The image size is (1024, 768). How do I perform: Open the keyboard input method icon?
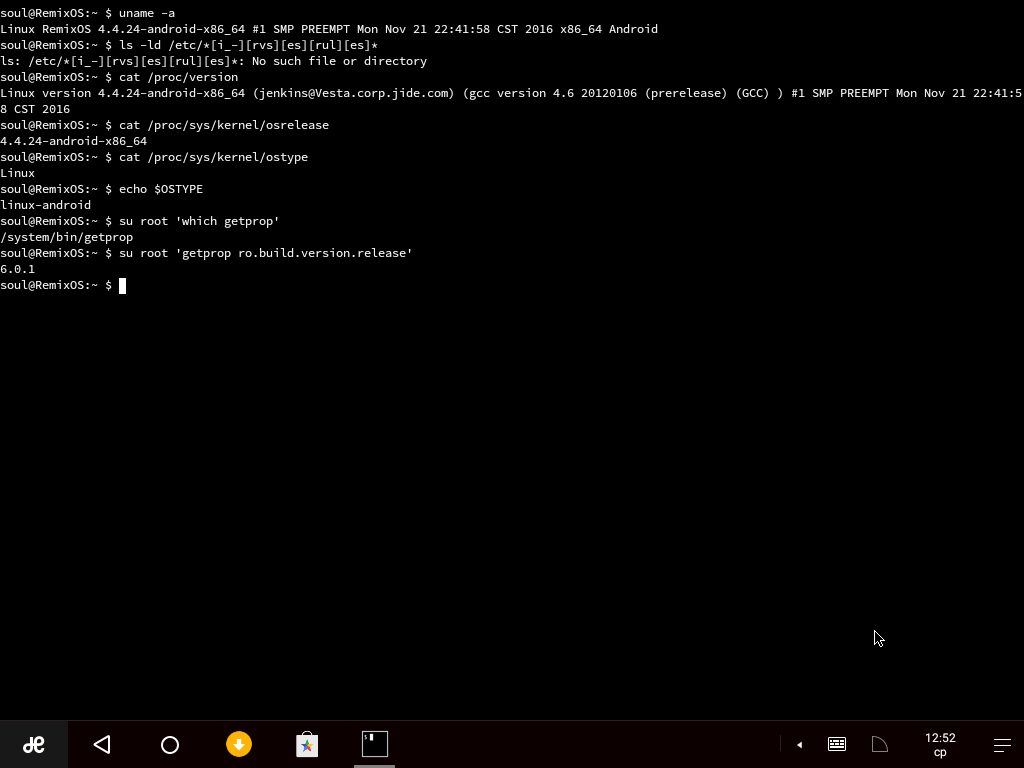click(837, 744)
